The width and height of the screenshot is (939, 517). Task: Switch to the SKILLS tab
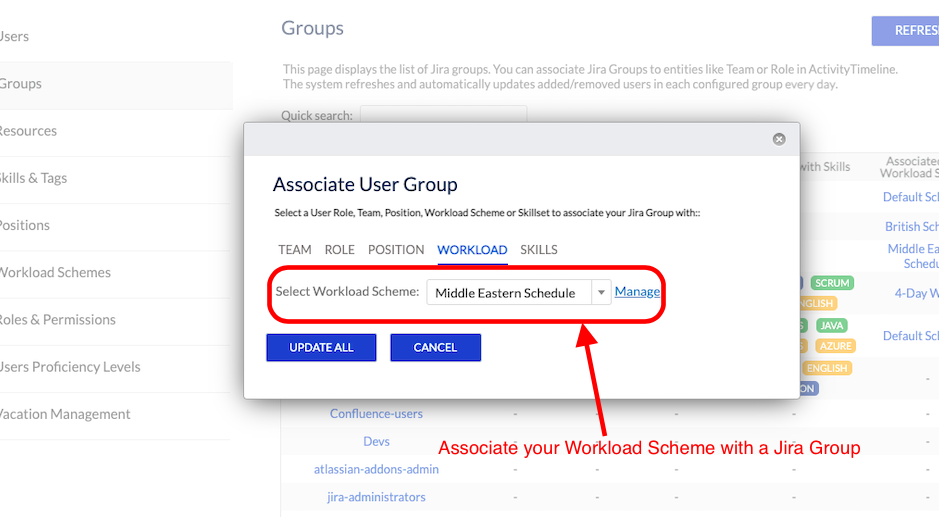pos(539,250)
